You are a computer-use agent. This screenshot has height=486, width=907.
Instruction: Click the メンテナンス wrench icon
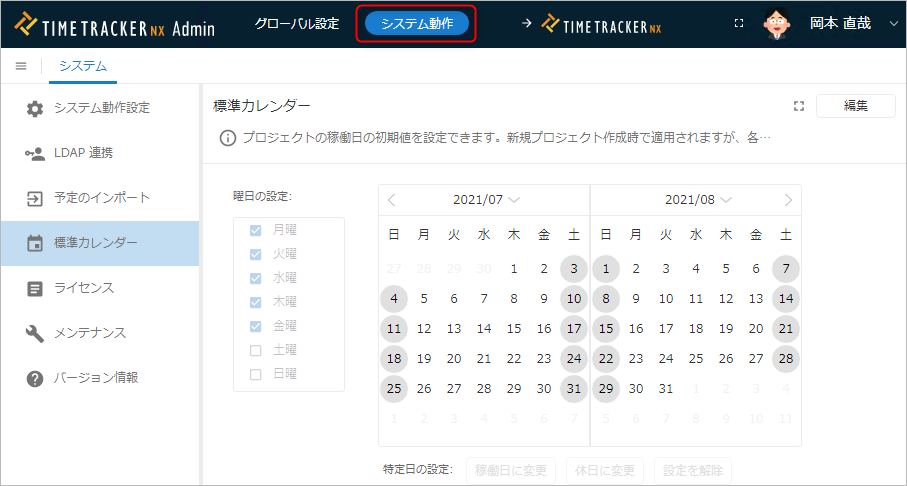click(35, 333)
